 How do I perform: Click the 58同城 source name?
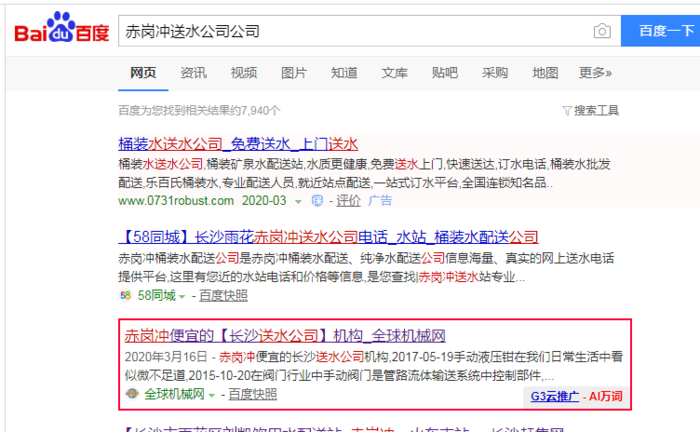click(157, 295)
